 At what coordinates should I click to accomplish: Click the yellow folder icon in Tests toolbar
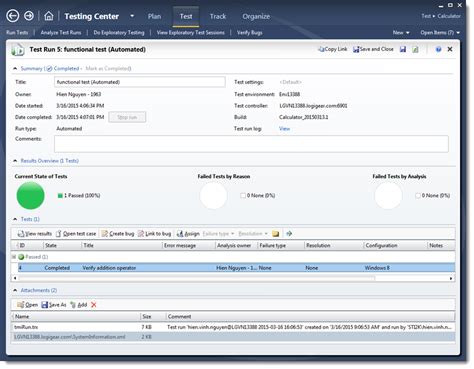276,234
